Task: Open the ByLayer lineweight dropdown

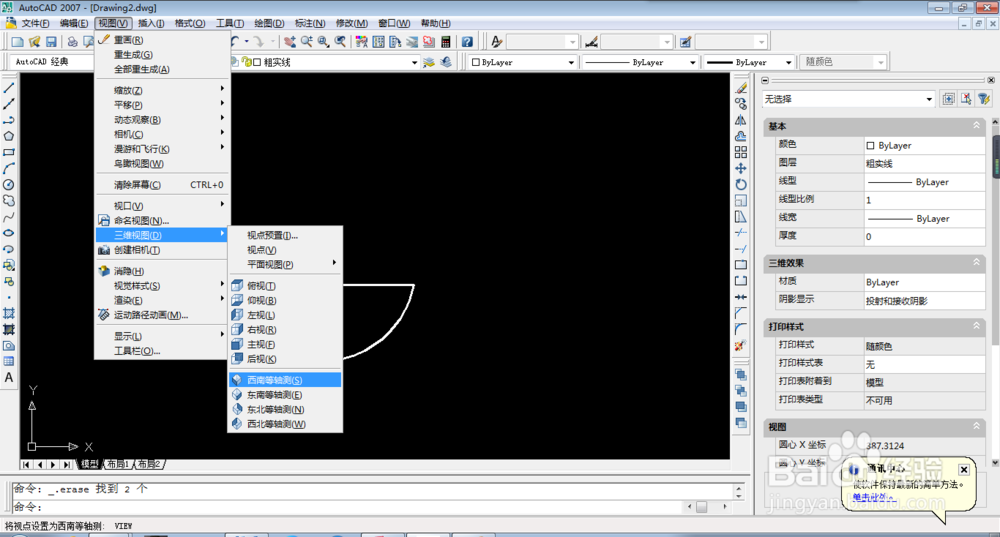Action: (x=788, y=63)
